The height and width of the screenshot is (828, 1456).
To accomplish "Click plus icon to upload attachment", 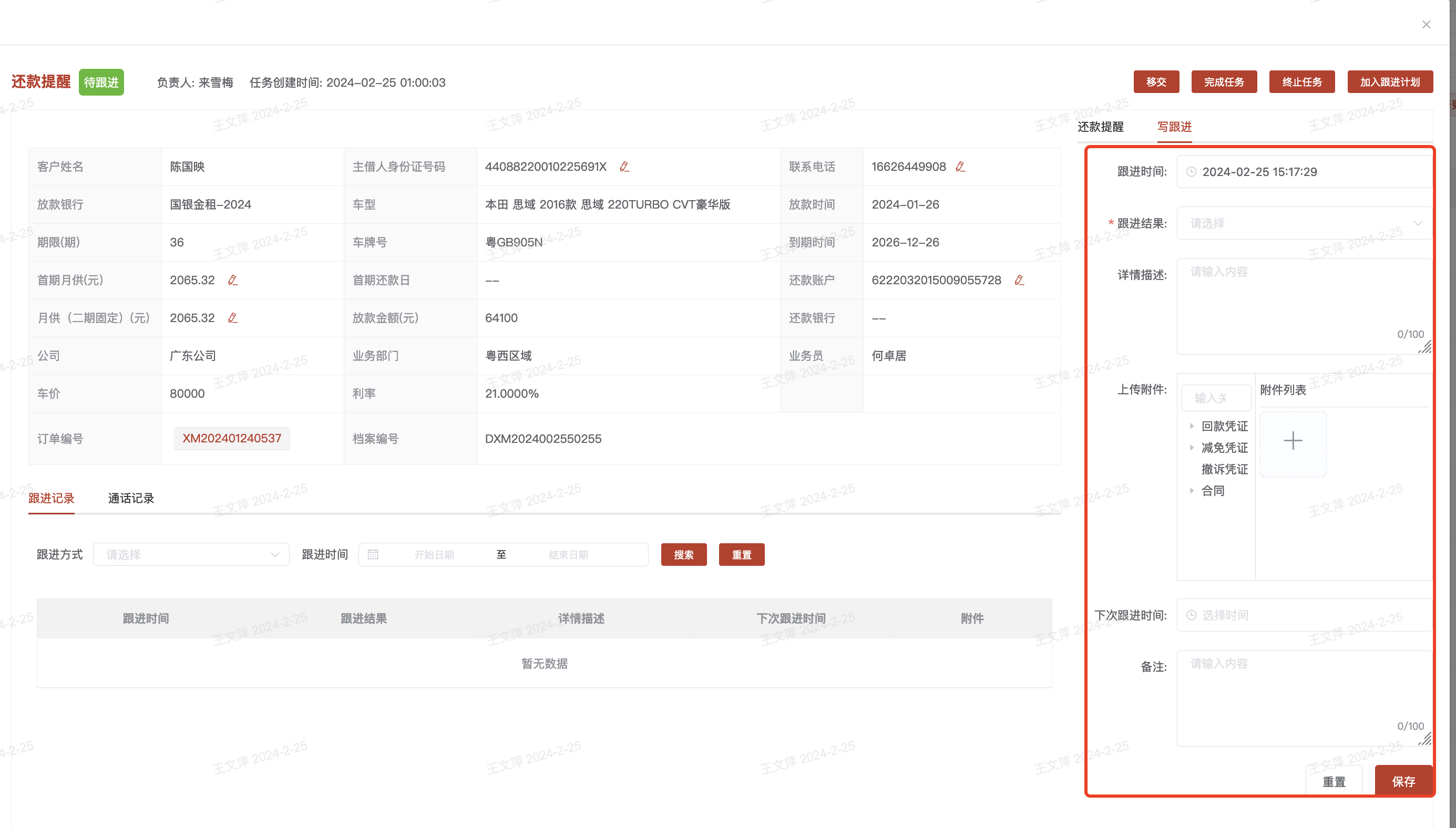I will click(x=1293, y=441).
